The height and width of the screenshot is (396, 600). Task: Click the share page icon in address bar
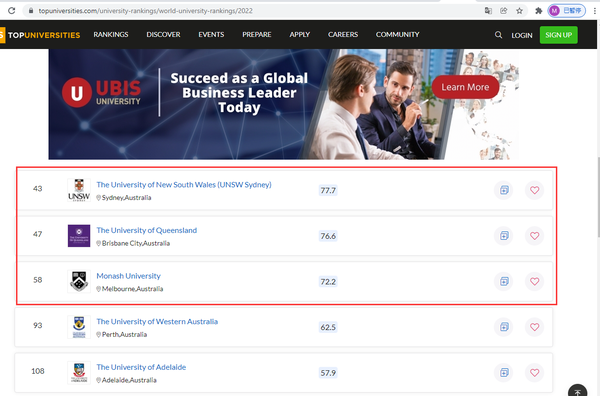[x=504, y=11]
